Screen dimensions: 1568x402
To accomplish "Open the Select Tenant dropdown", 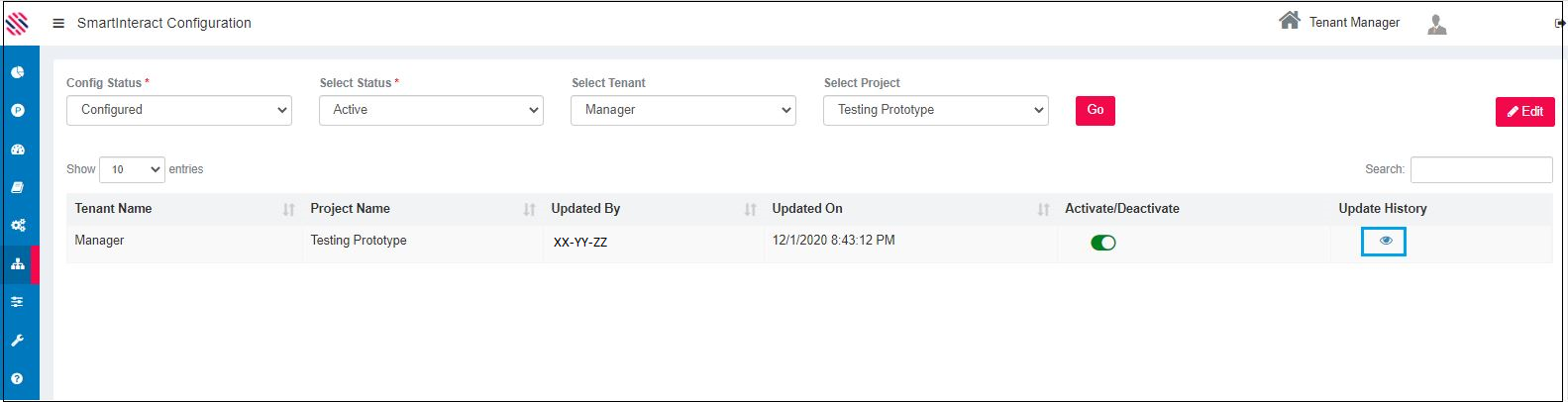I will [683, 110].
